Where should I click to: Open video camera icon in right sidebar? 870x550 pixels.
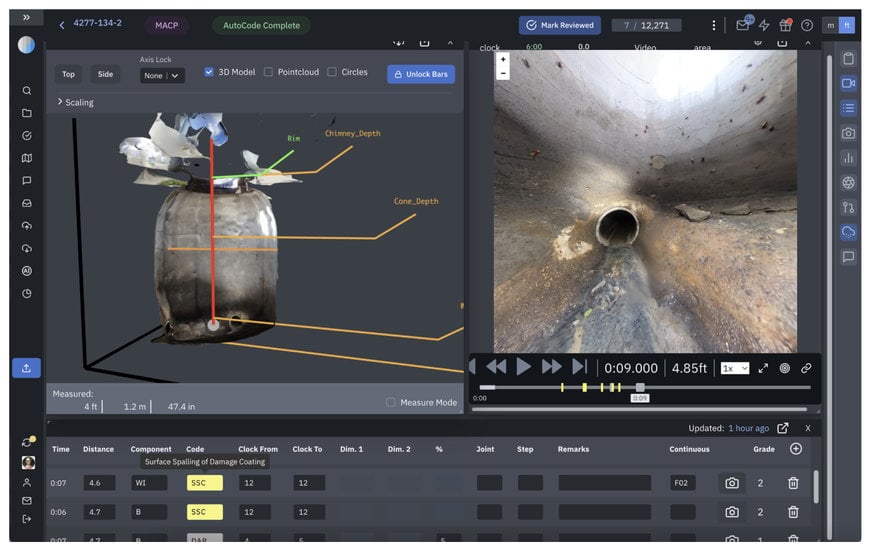pyautogui.click(x=848, y=83)
